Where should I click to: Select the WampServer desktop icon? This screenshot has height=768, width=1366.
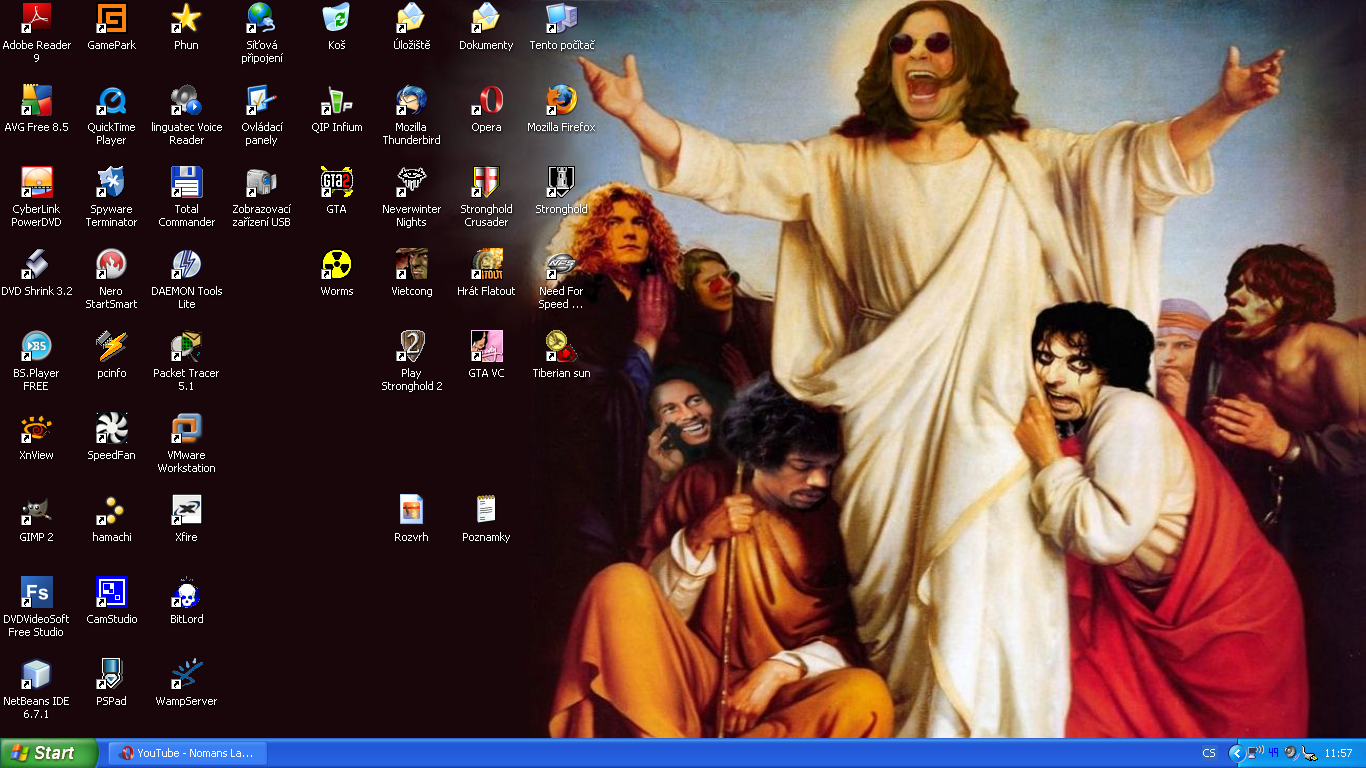[x=186, y=675]
